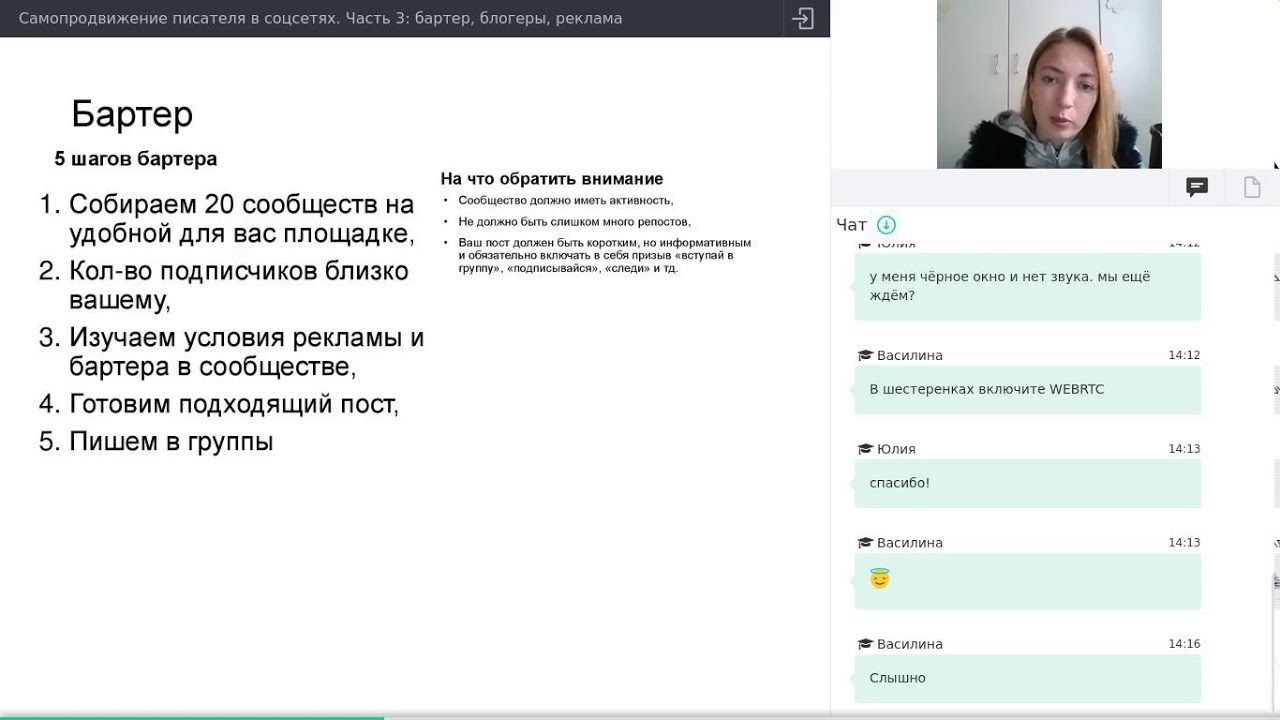Viewport: 1280px width, 720px height.
Task: Click slide item 'Собираем 20 сообществ'
Action: pyautogui.click(x=227, y=219)
